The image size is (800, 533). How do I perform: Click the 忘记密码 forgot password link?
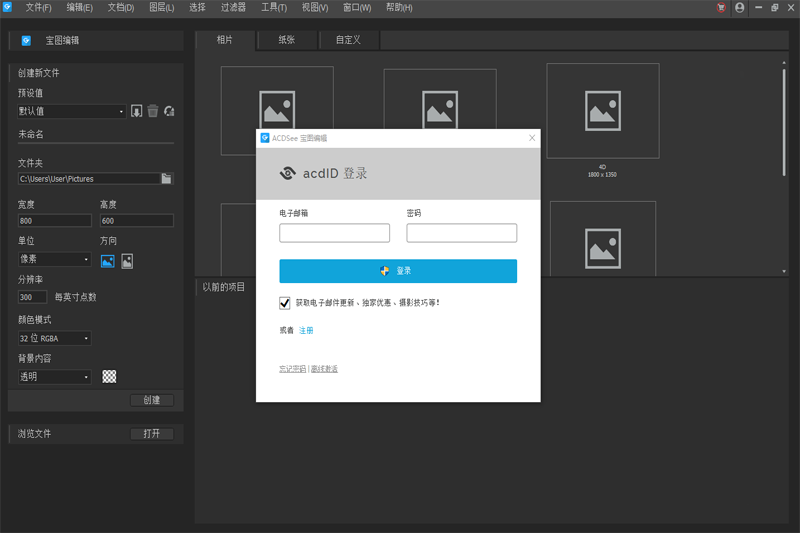pos(292,369)
